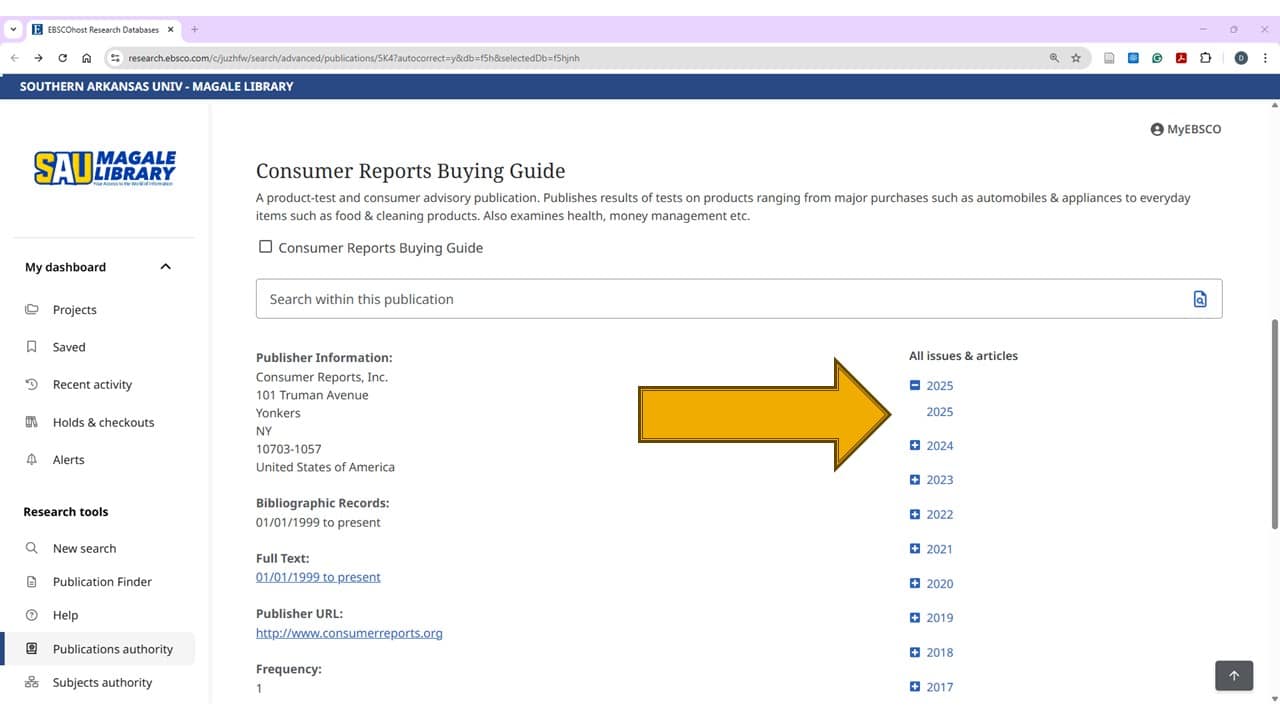Screen dimensions: 1280x720
Task: Bookmark this page with the star icon
Action: pos(1076,58)
